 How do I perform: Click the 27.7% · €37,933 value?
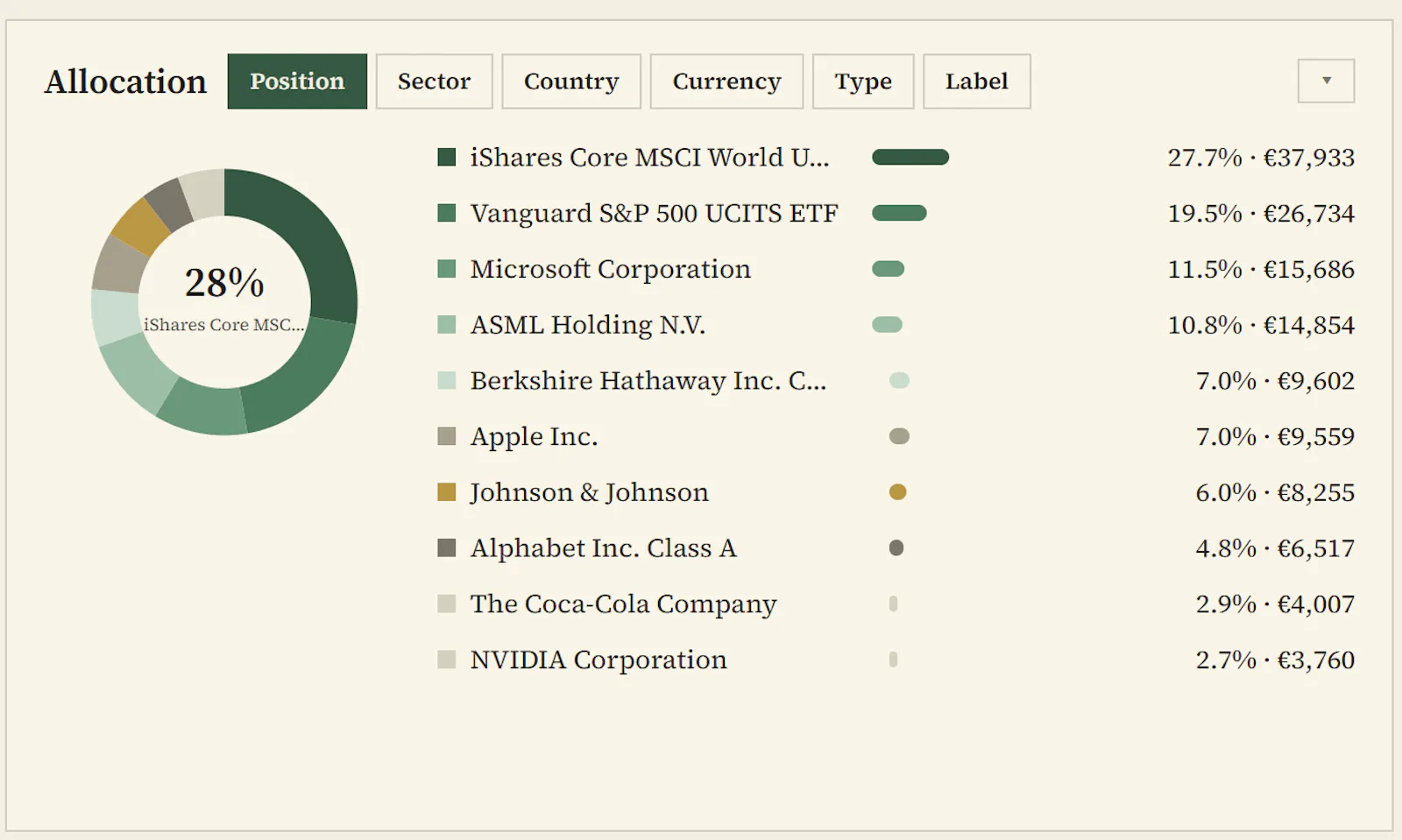click(x=1261, y=158)
